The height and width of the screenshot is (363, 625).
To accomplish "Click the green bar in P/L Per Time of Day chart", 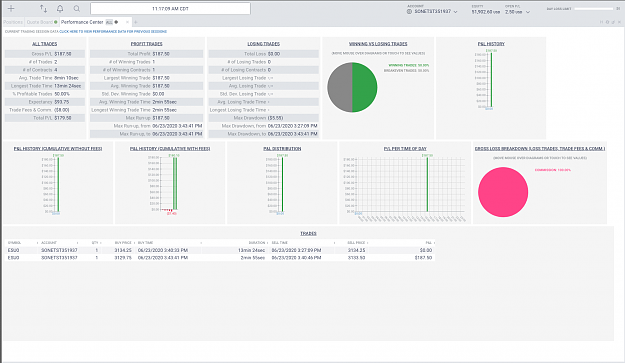I will point(427,184).
